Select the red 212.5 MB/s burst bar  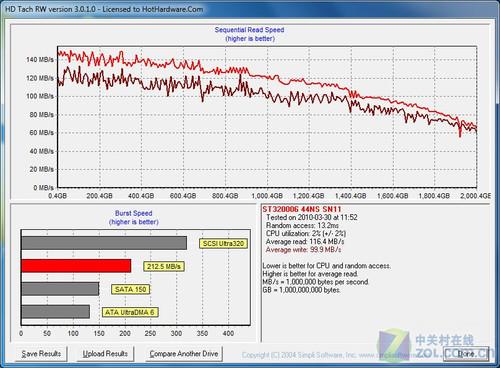click(76, 266)
